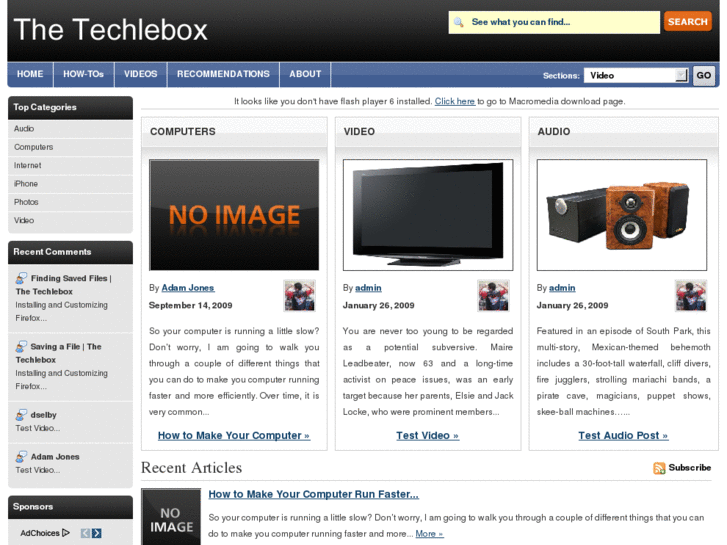Click comment icon beside dselby

[21, 414]
